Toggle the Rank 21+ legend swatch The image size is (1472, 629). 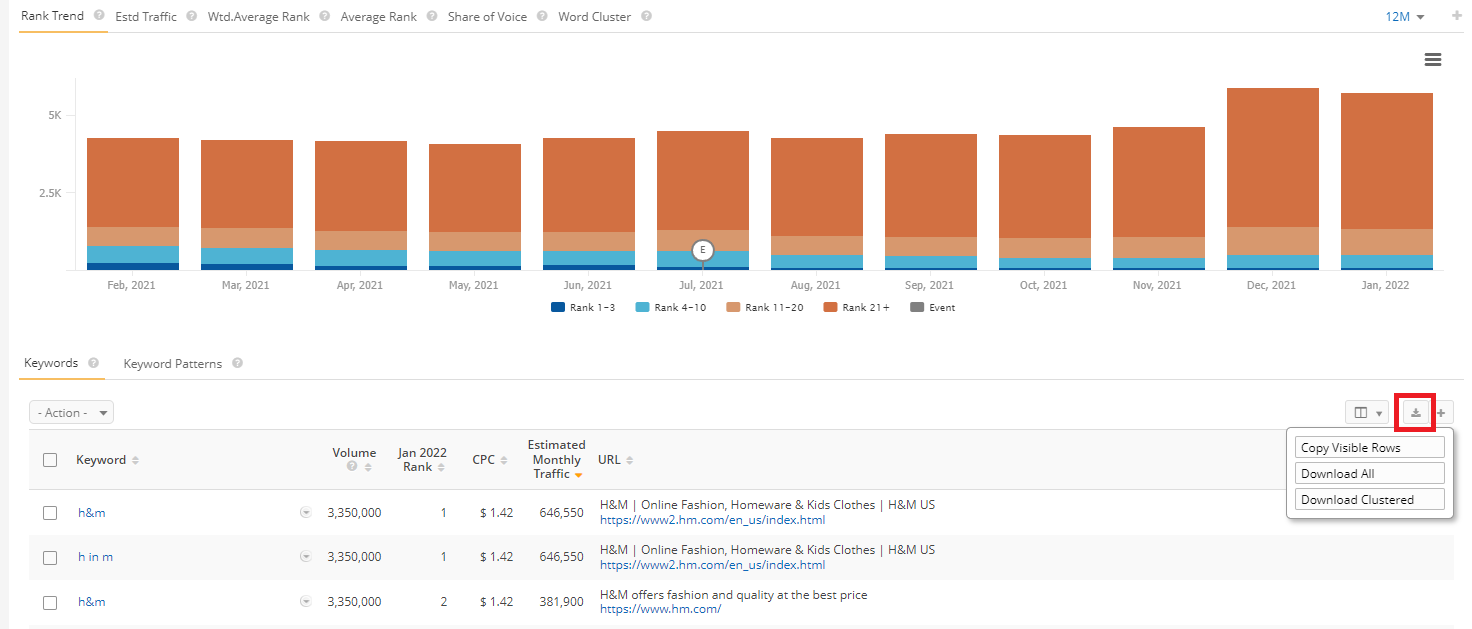(x=829, y=308)
